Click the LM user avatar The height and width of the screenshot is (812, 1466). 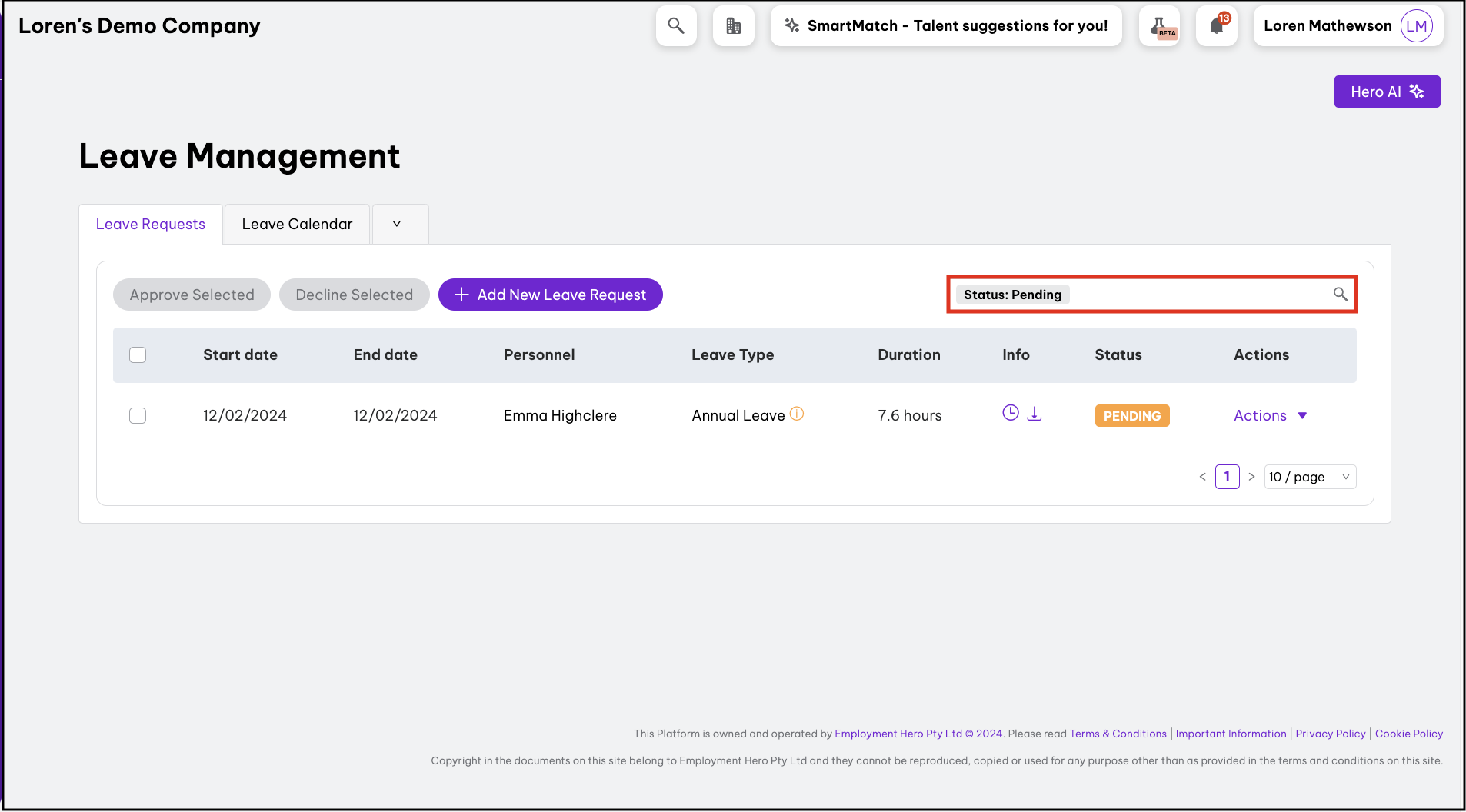click(1416, 26)
